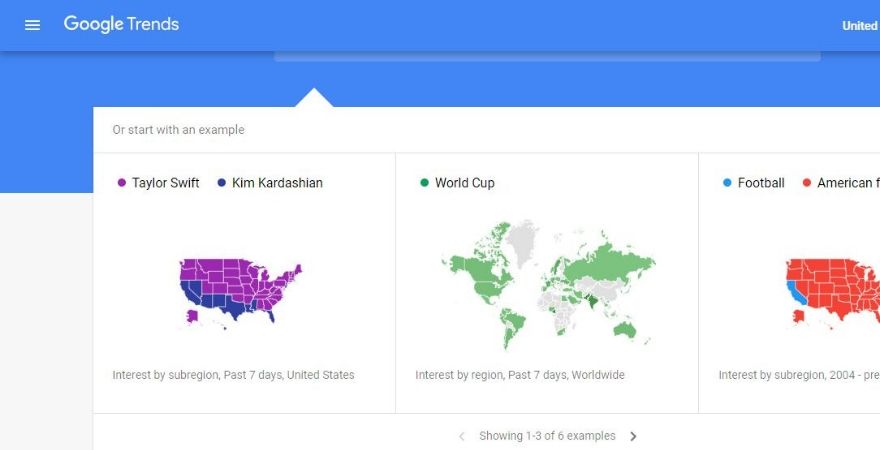Screen dimensions: 880x450
Task: Click the dark blue Kim Kardashian legend dot
Action: (x=222, y=182)
